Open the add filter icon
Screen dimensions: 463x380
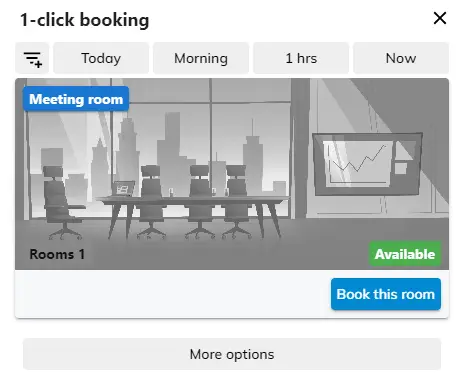[x=32, y=58]
